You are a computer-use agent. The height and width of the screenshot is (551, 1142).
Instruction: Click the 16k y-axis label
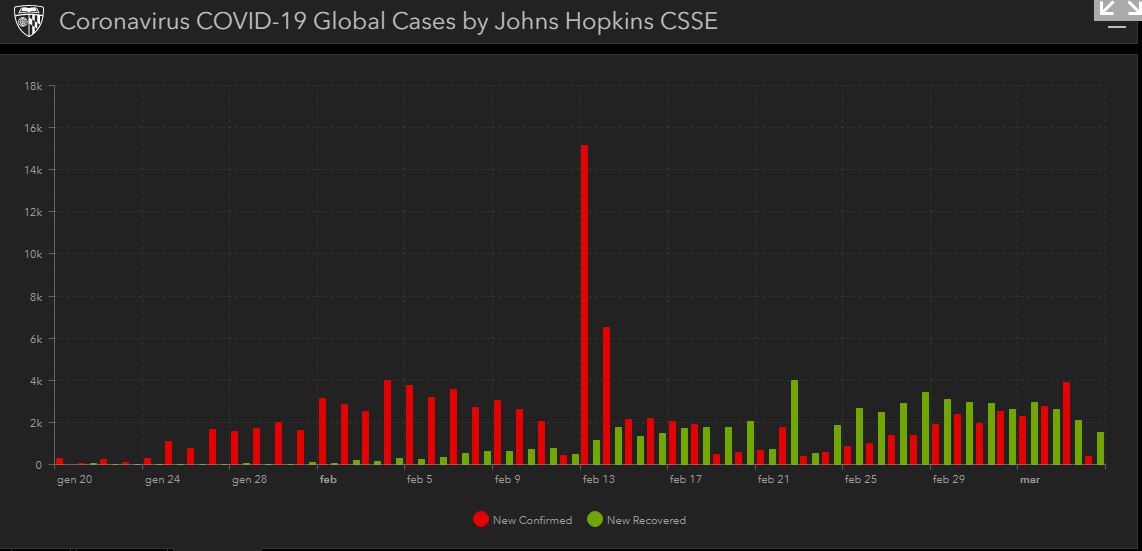pos(34,128)
